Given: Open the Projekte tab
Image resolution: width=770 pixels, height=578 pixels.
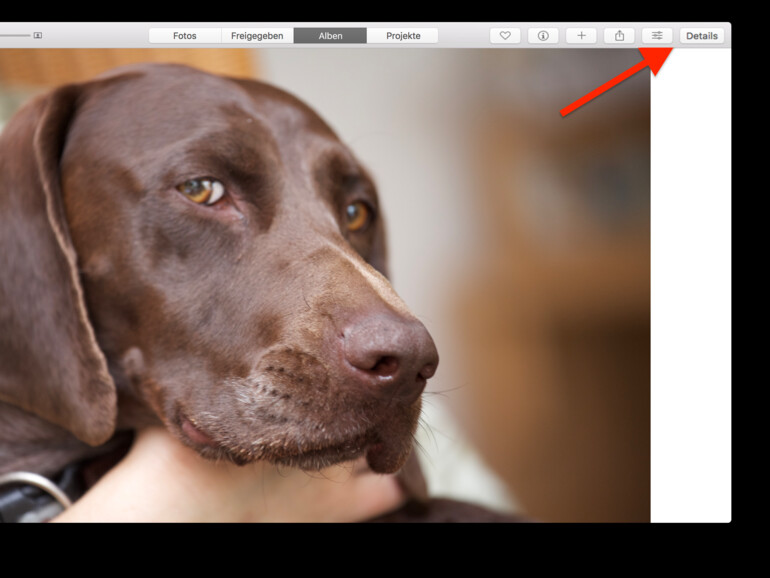Looking at the screenshot, I should click(403, 35).
